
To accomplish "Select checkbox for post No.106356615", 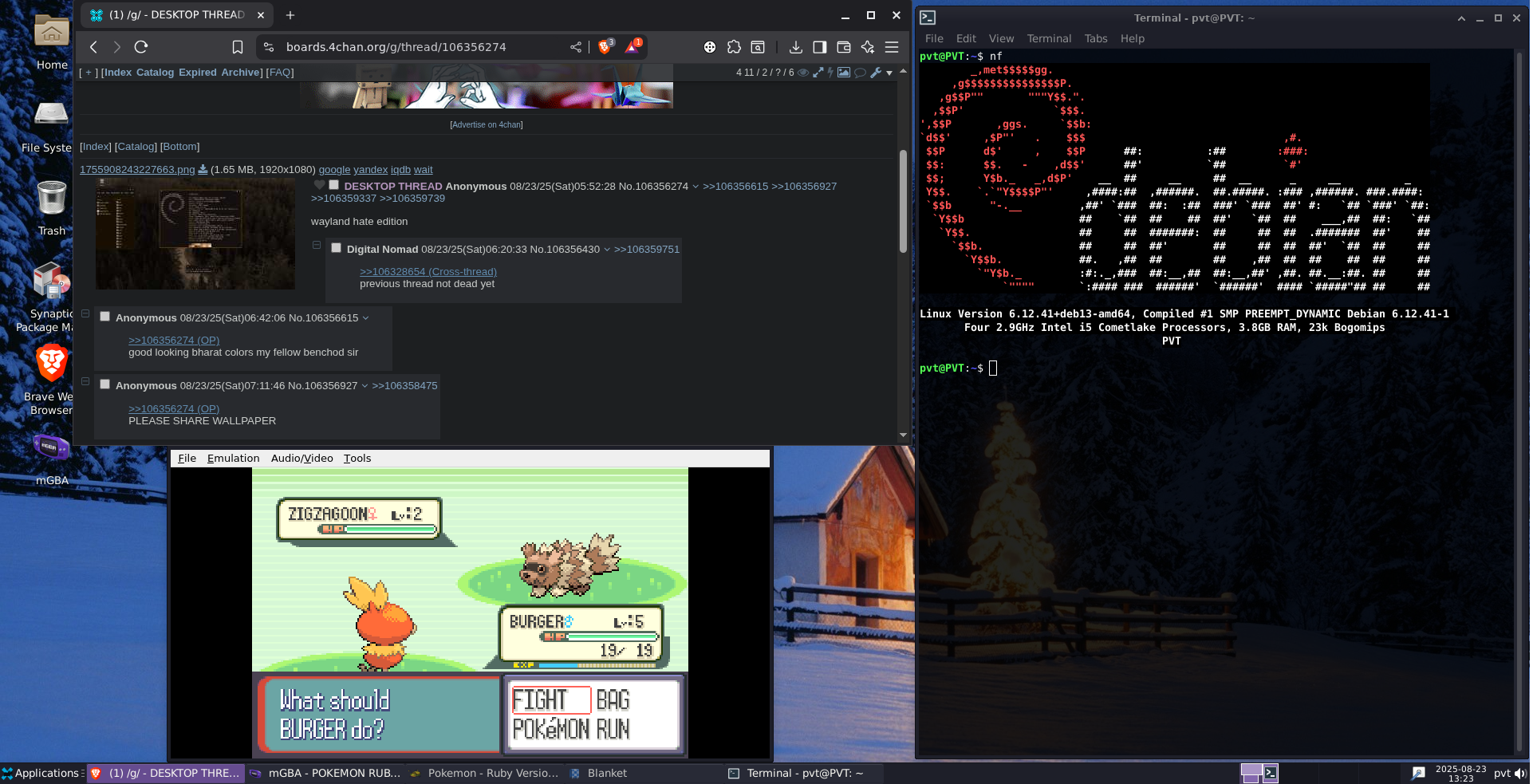I will tap(104, 317).
